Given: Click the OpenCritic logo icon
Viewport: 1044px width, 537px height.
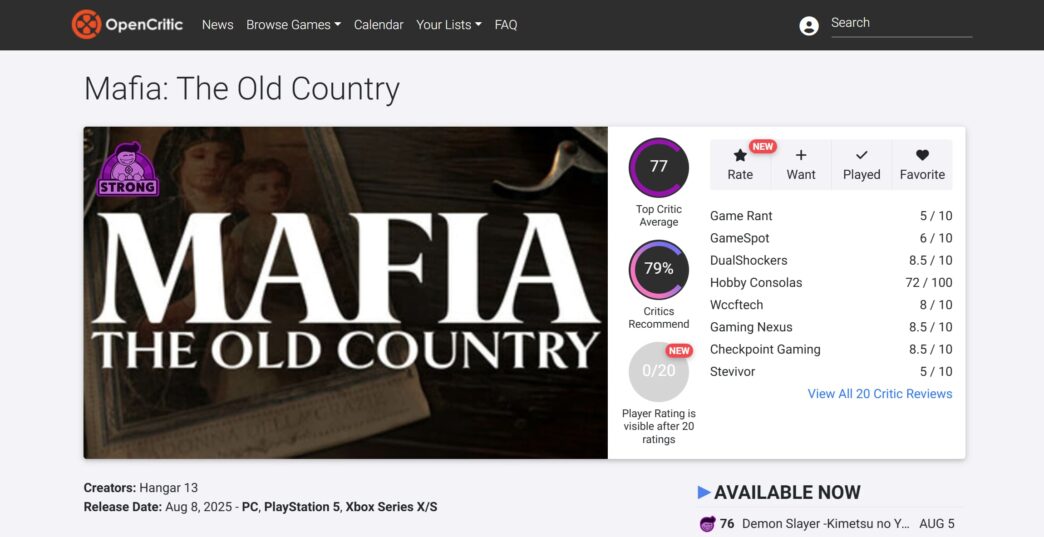Looking at the screenshot, I should pos(87,24).
